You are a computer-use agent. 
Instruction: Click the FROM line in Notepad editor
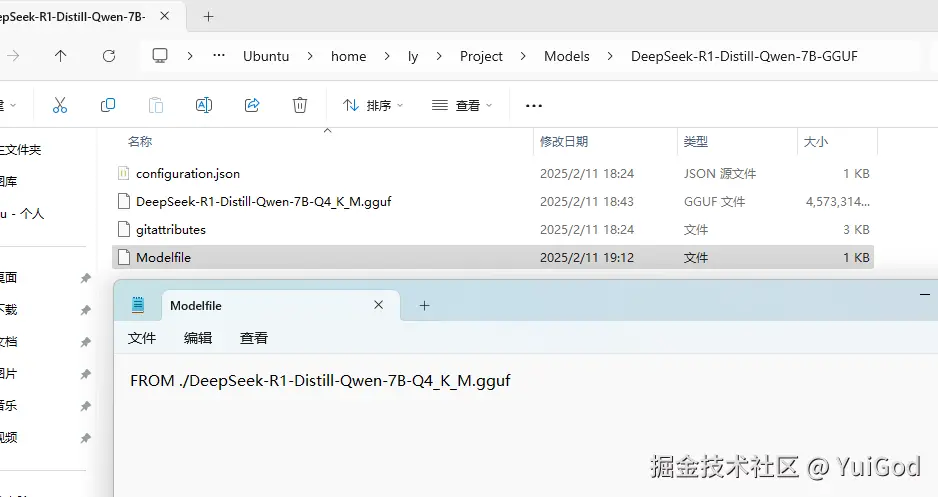click(320, 381)
